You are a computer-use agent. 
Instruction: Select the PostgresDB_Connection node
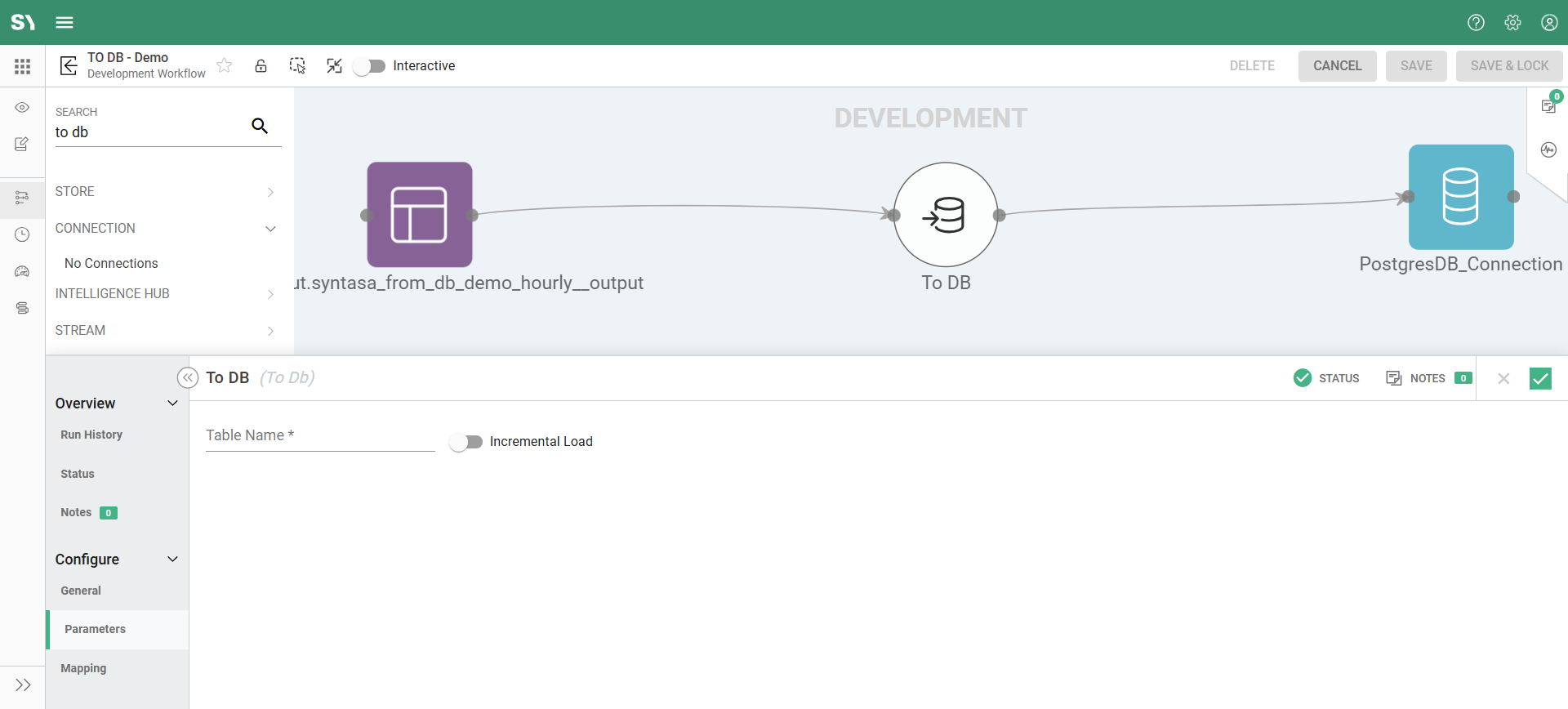coord(1460,197)
